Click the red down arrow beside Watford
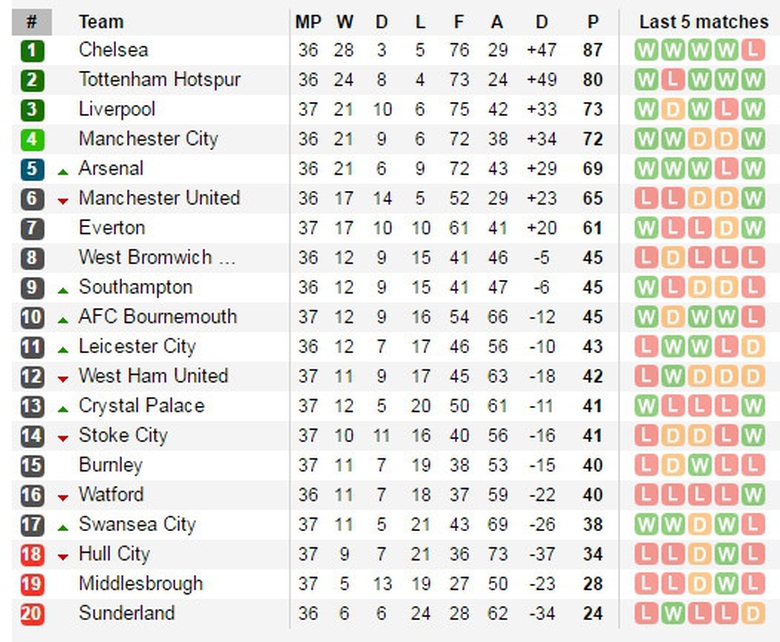 63,497
